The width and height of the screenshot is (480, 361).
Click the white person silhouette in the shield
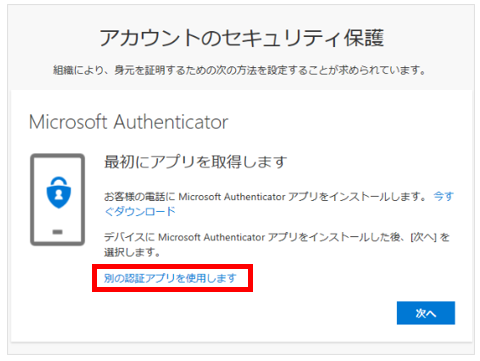59,194
